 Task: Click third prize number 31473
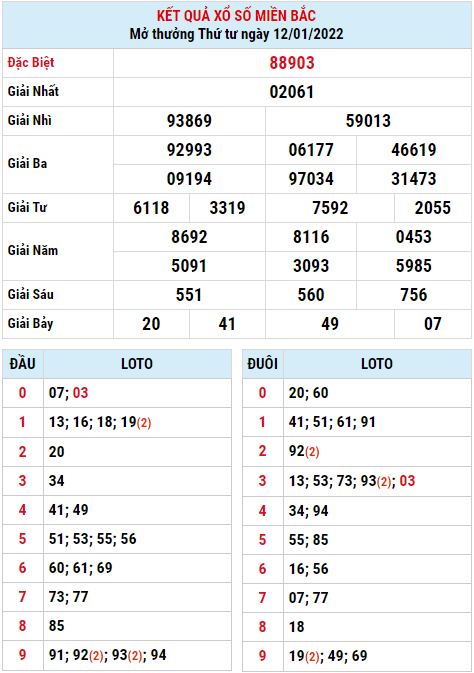pos(414,179)
